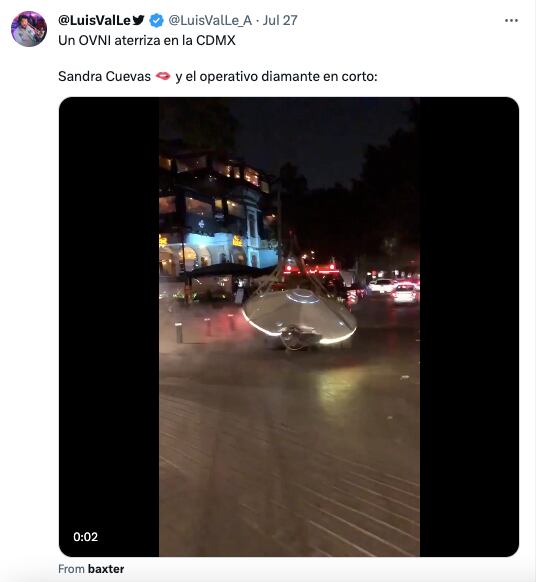Click the "From" label under the video

tap(71, 569)
